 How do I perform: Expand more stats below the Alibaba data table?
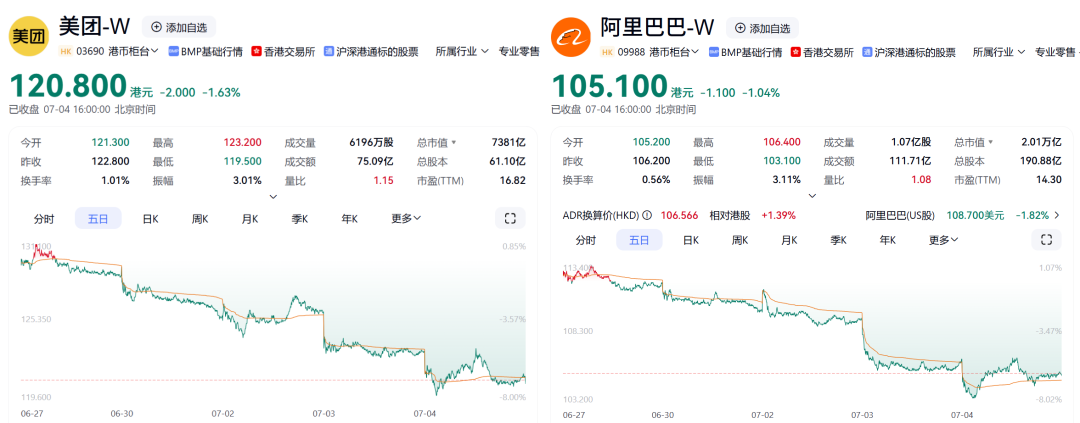click(x=812, y=196)
